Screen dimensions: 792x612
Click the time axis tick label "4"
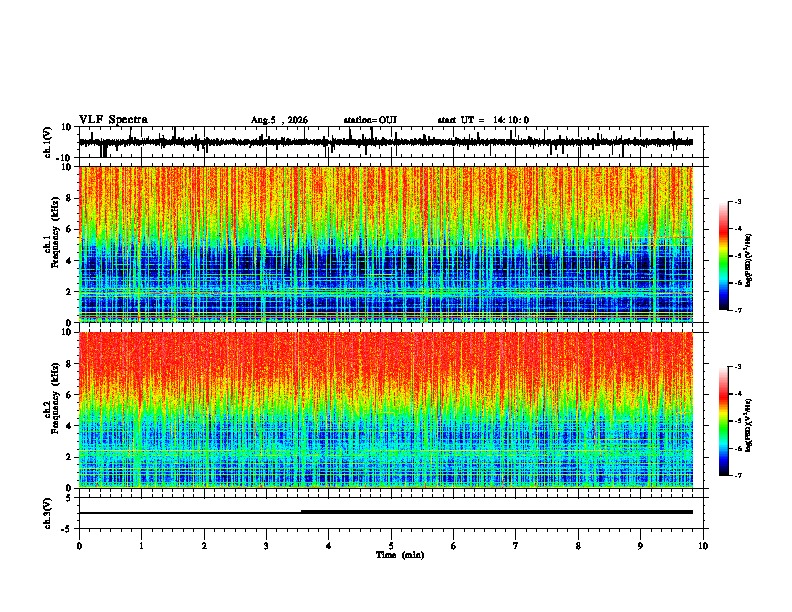pyautogui.click(x=329, y=546)
